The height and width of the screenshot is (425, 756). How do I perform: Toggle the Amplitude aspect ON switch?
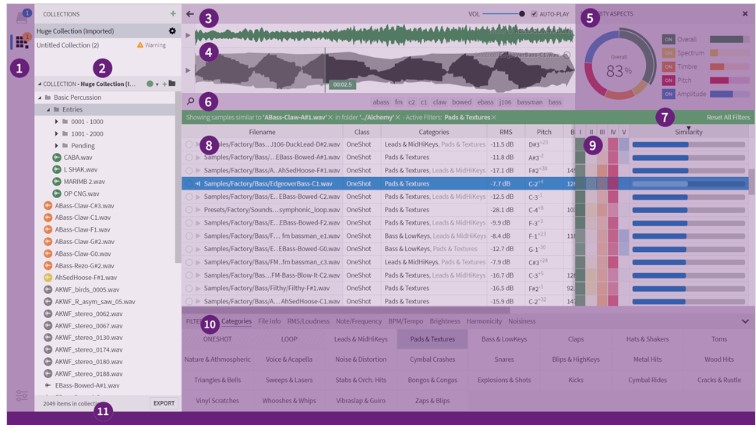click(668, 94)
